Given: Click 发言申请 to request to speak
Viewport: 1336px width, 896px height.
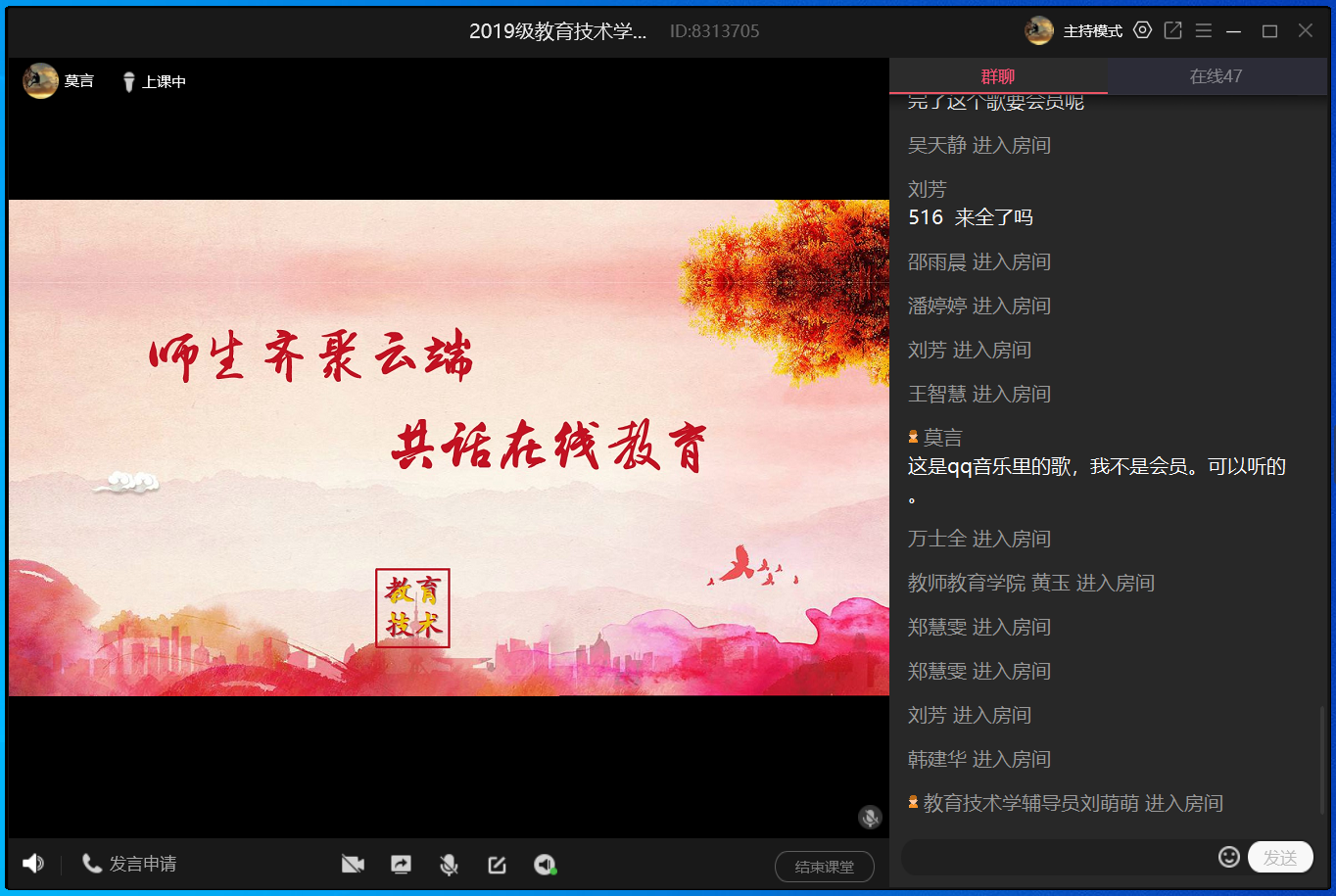Looking at the screenshot, I should (x=130, y=864).
